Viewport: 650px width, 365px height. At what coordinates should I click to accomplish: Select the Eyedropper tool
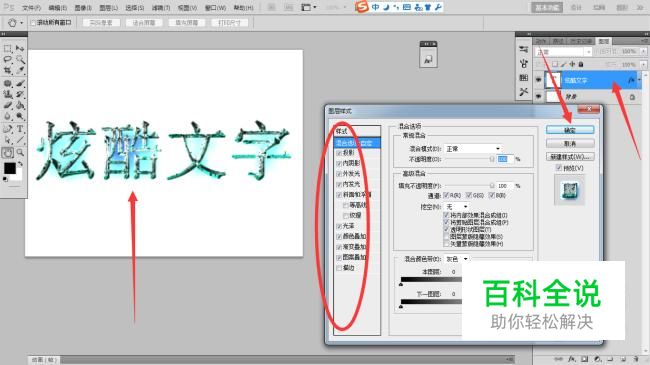pos(20,71)
